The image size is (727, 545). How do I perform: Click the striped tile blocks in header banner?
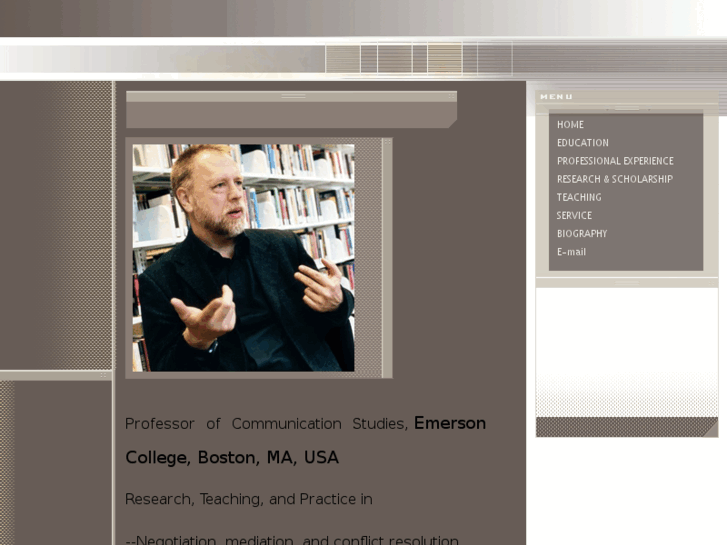click(419, 58)
